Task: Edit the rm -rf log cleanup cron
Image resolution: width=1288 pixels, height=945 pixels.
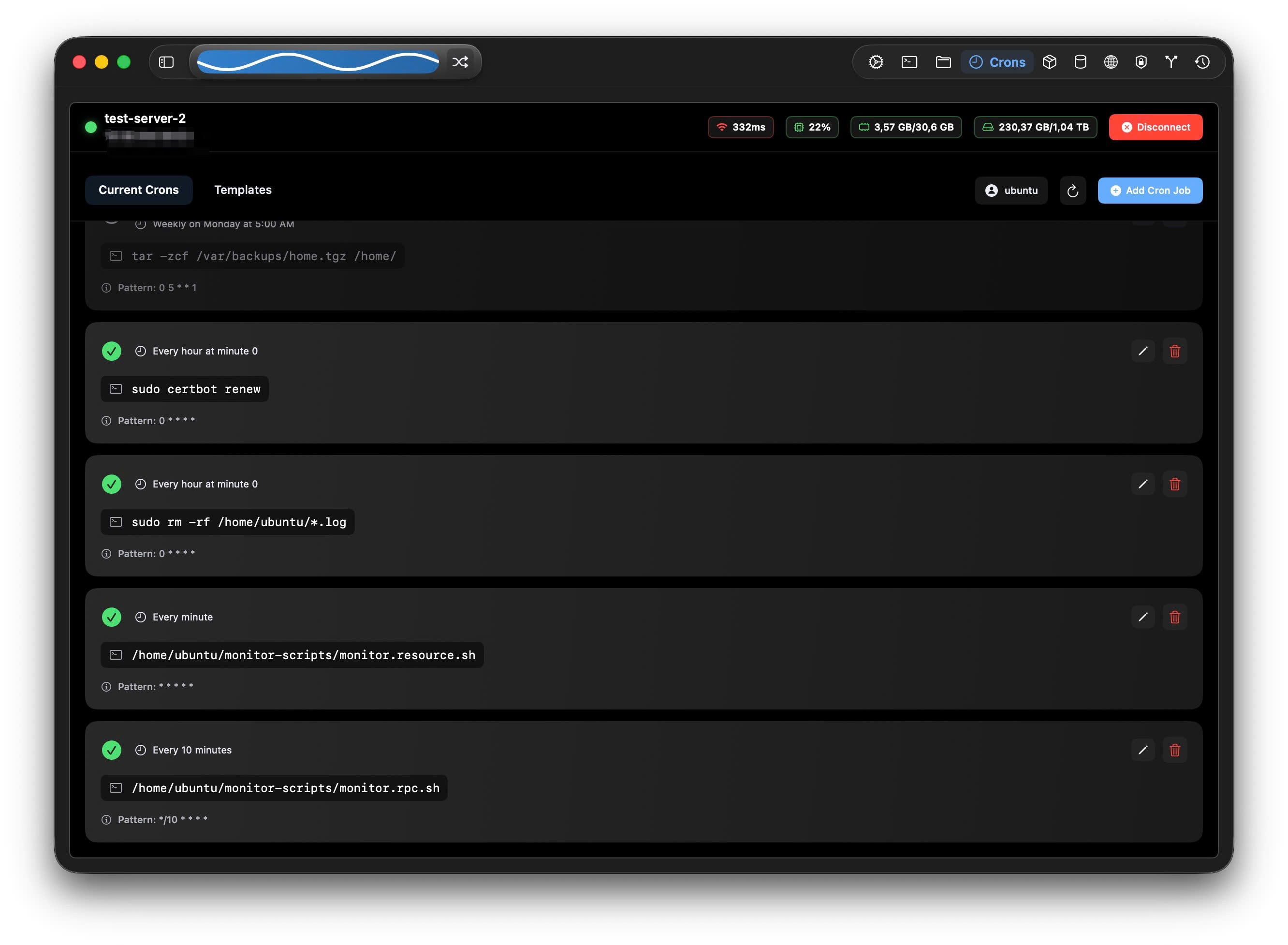Action: tap(1142, 484)
